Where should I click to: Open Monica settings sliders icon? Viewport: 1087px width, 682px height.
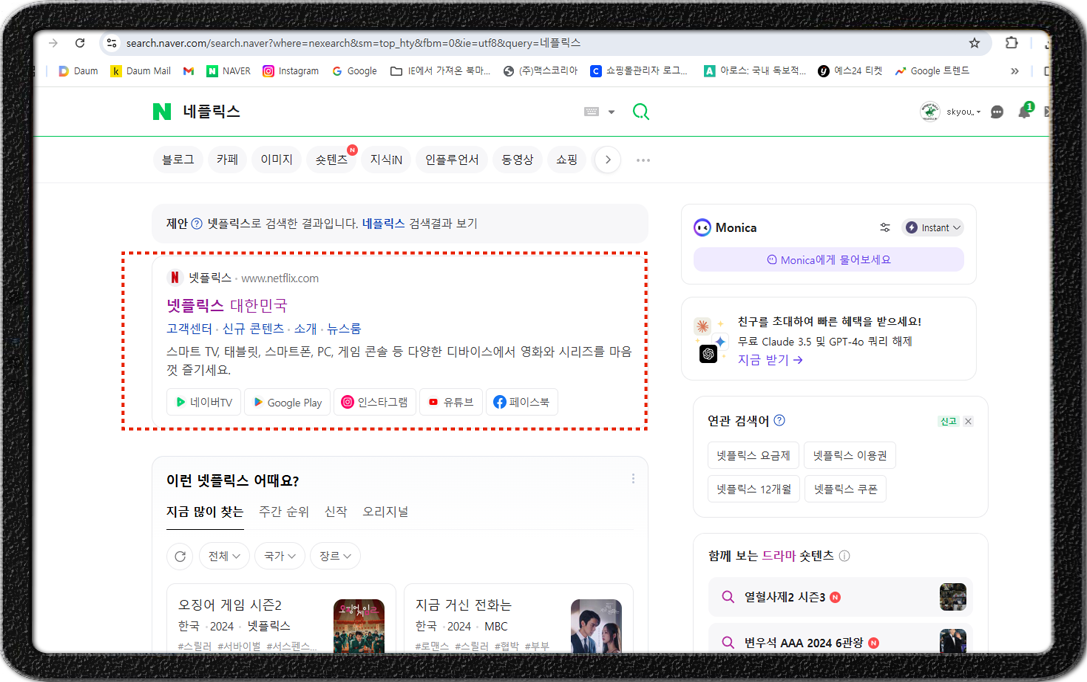click(x=885, y=227)
